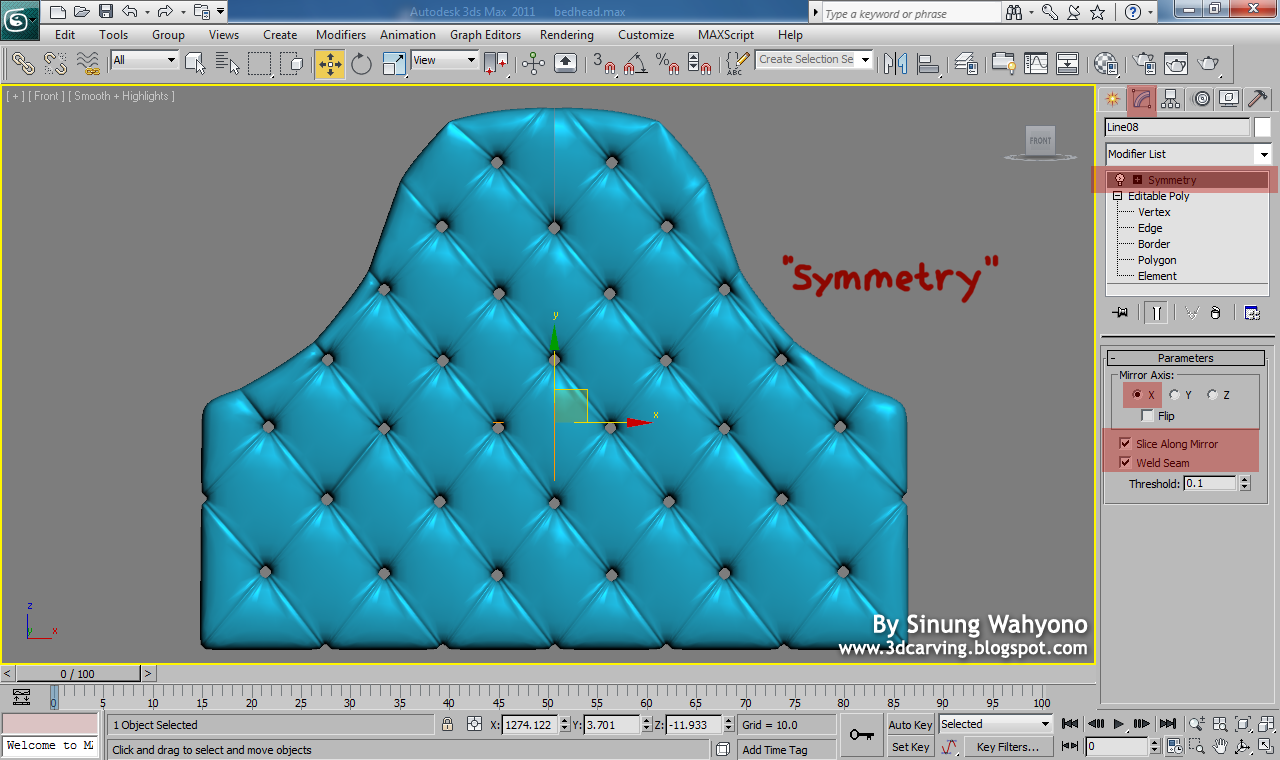
Task: Click the time slider 0 / 100 handle
Action: click(x=78, y=674)
